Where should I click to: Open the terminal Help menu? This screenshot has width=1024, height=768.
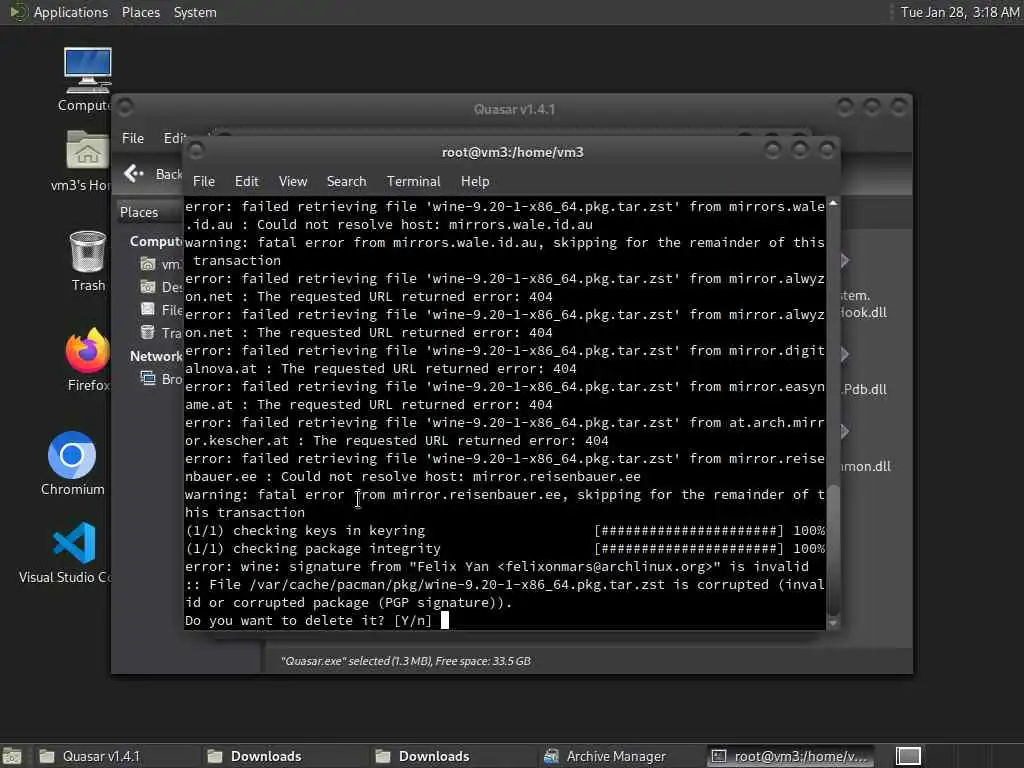475,182
